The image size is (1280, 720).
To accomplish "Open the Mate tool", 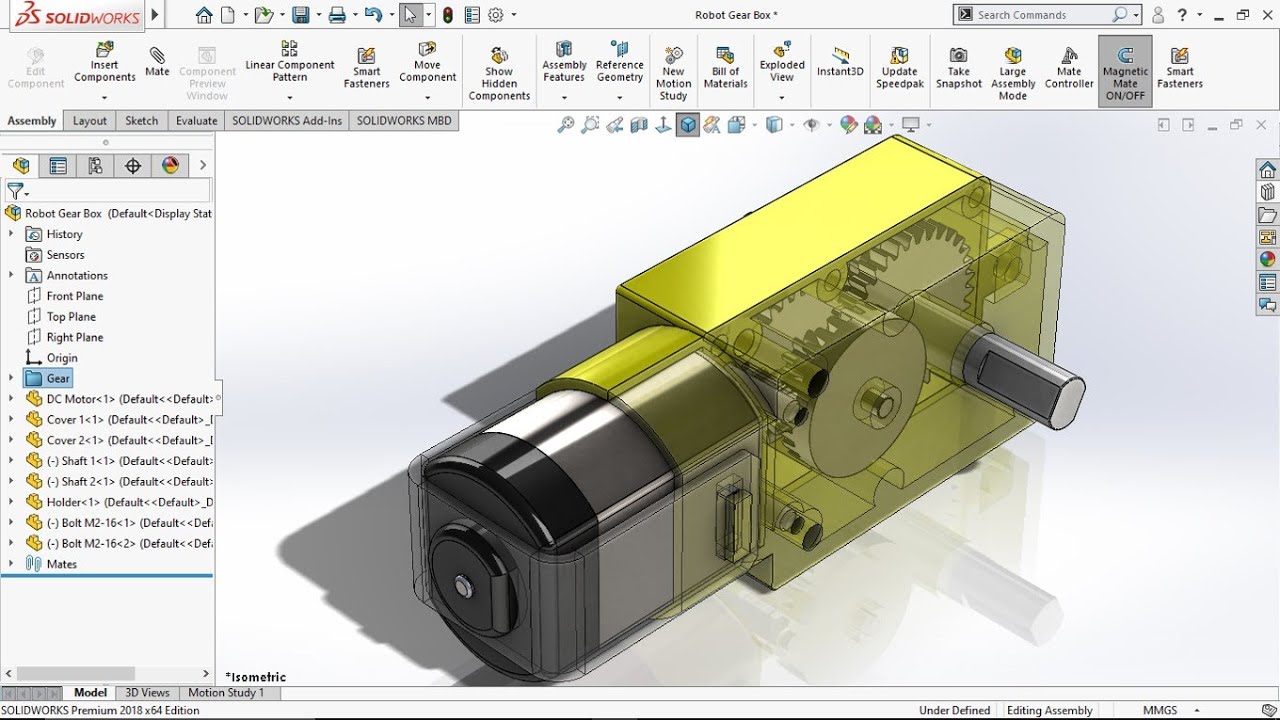I will click(x=157, y=60).
